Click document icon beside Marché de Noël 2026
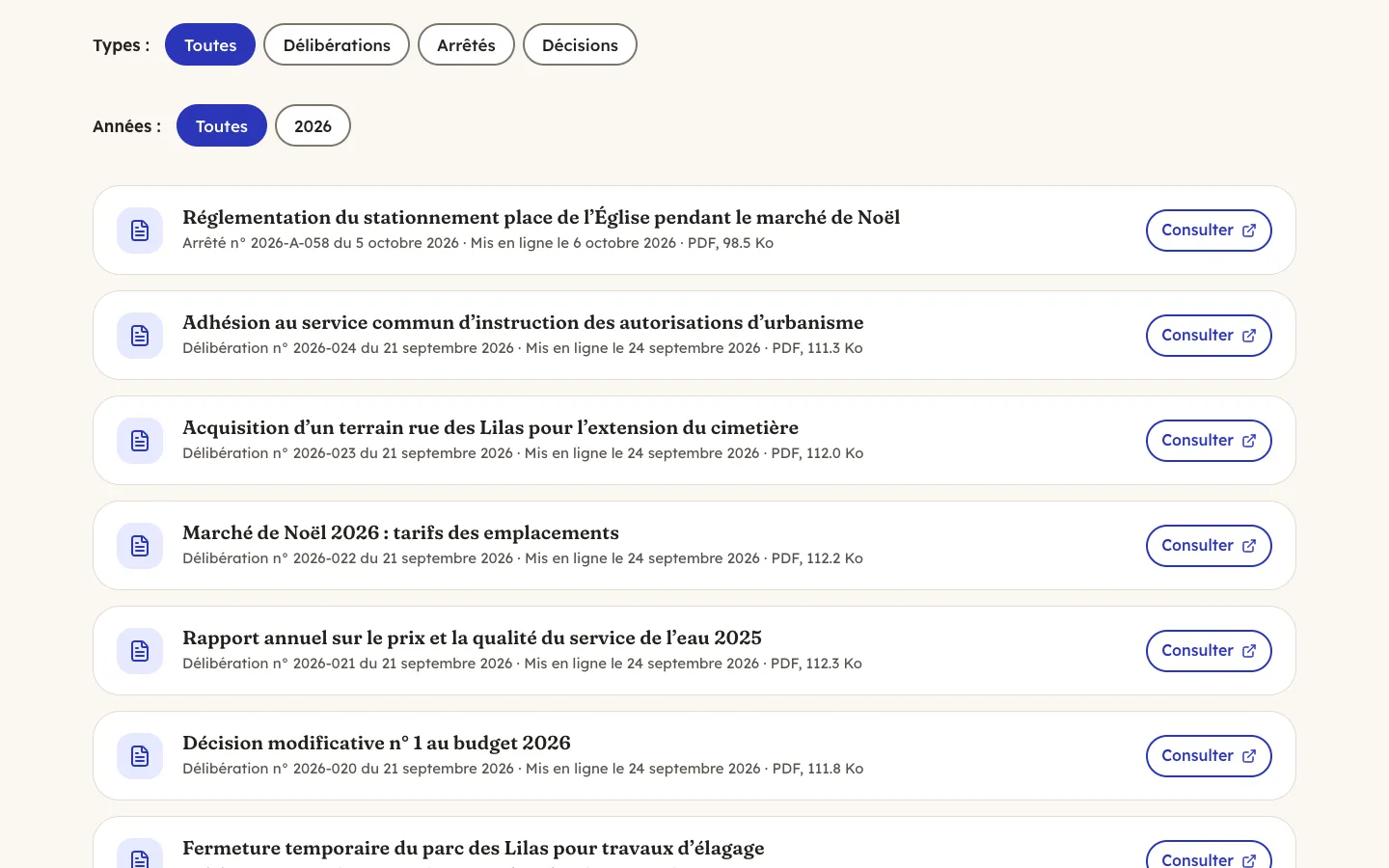The image size is (1389, 868). 140,546
